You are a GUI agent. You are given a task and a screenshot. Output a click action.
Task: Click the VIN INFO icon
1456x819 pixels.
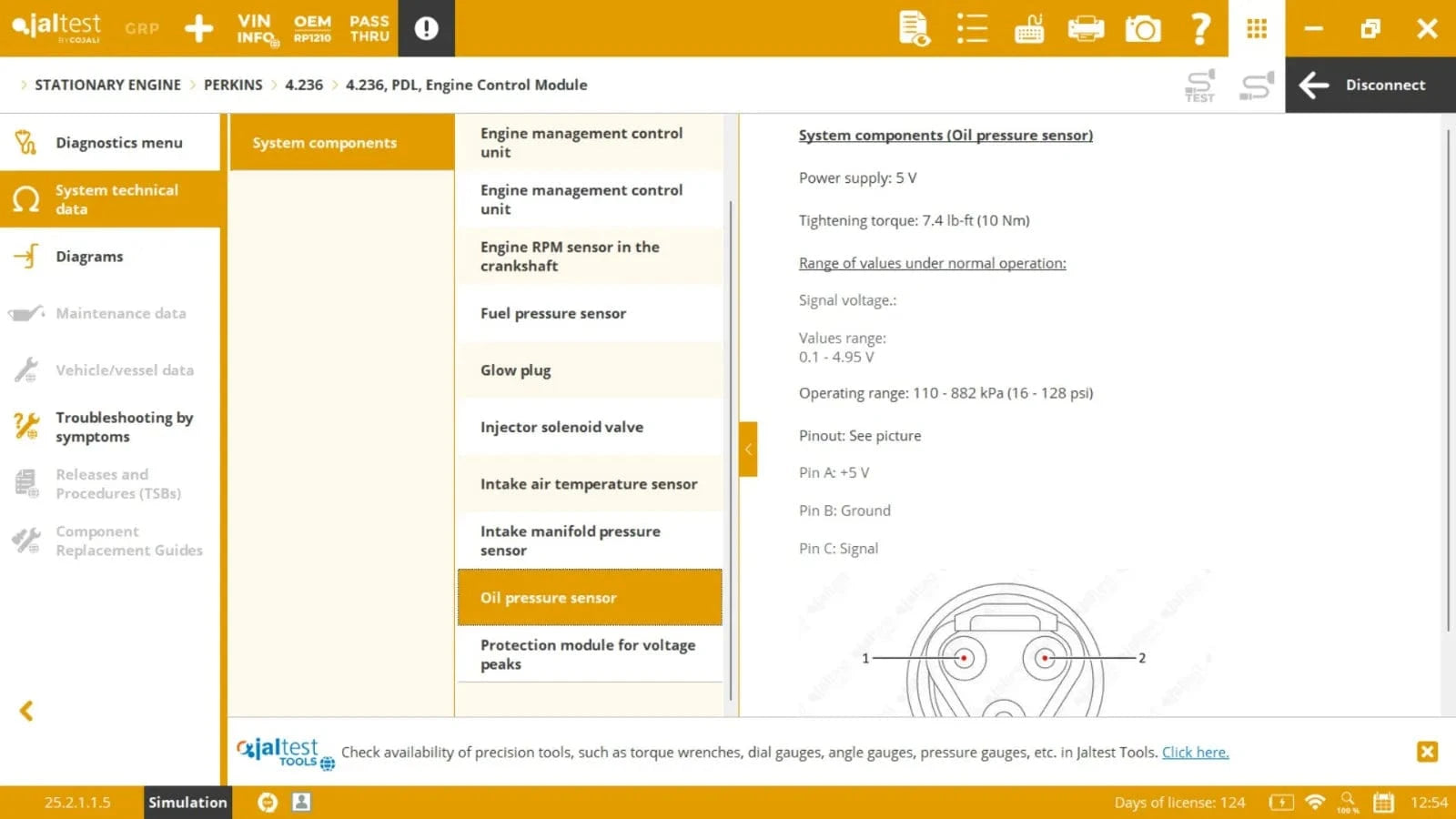[x=256, y=28]
